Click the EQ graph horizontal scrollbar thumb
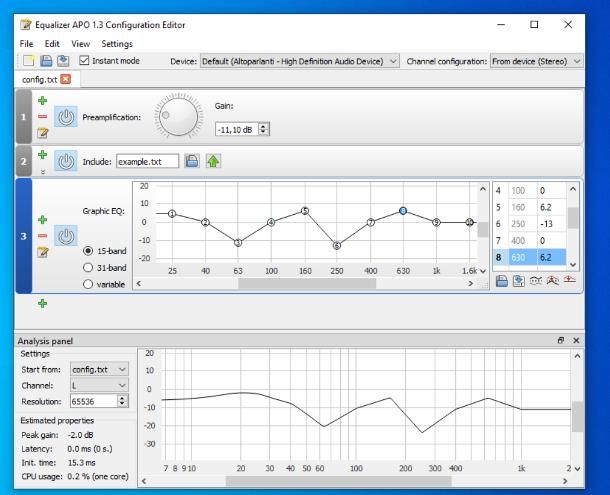This screenshot has width=610, height=495. [307, 283]
